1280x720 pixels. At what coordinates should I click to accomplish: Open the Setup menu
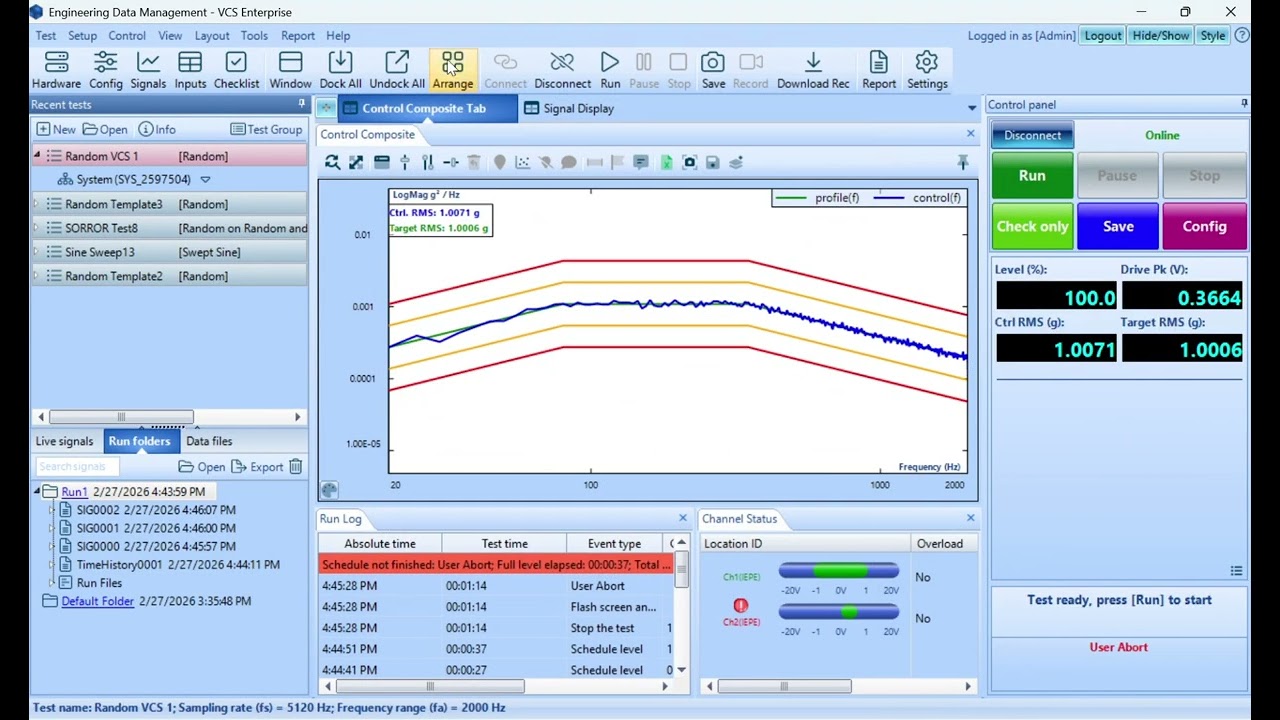82,36
